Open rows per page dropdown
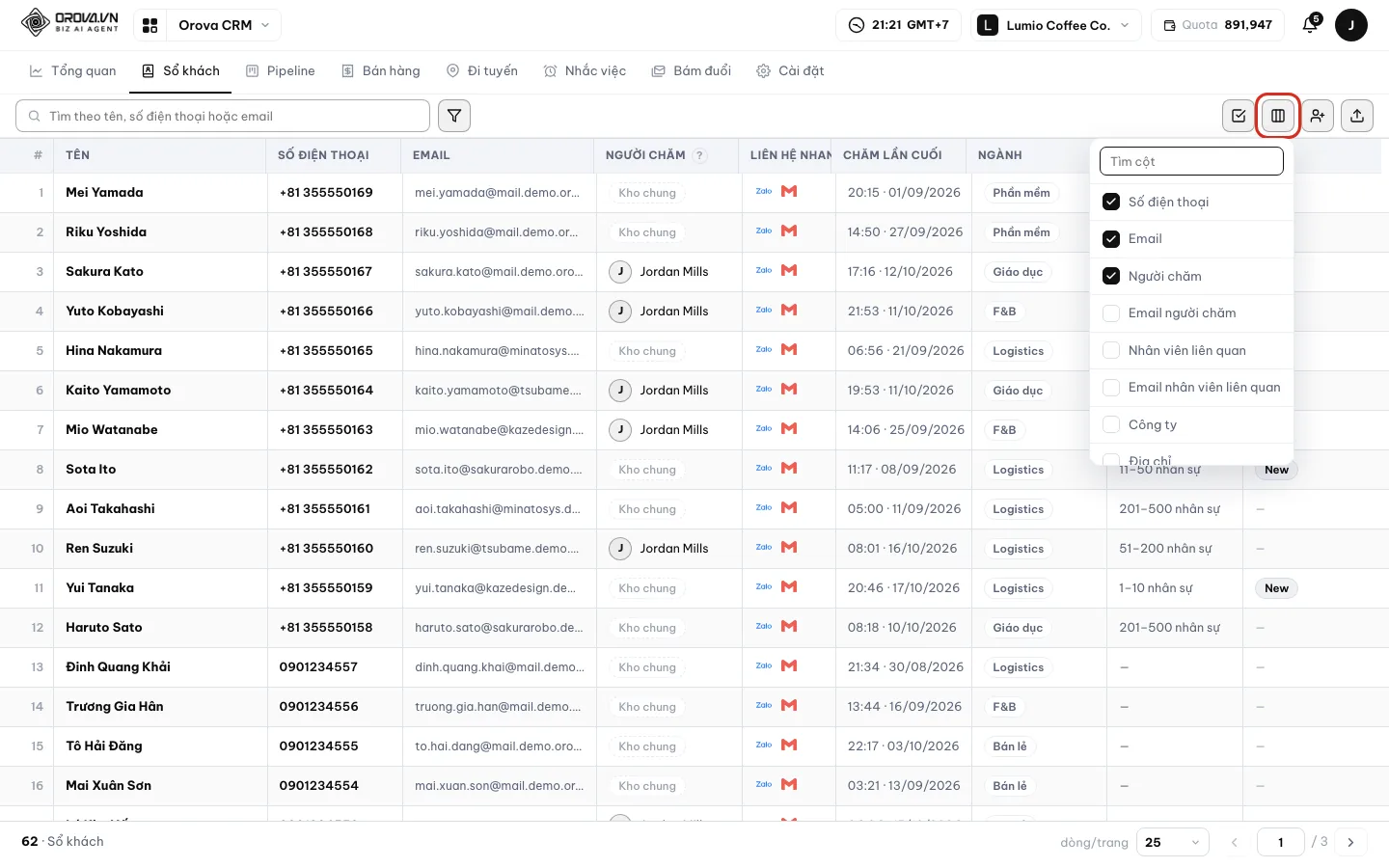The width and height of the screenshot is (1389, 868). tap(1172, 842)
